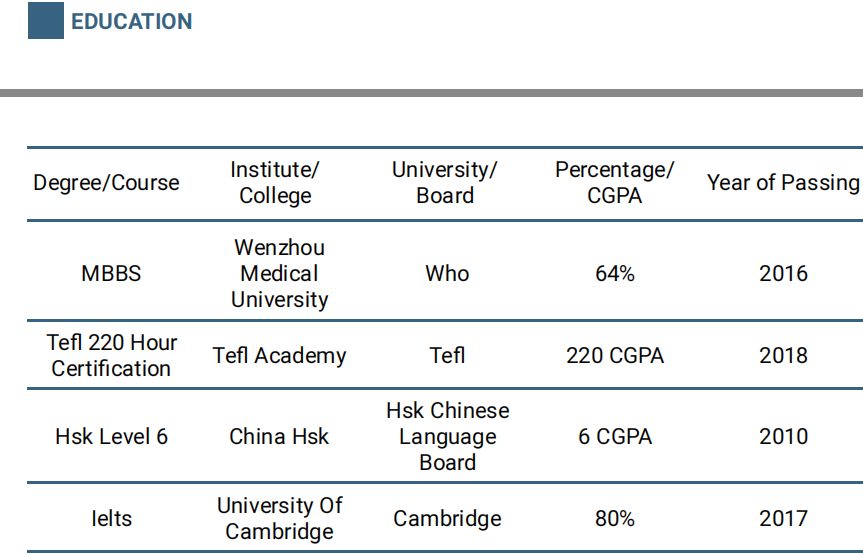
Task: Click the Percentage/CGPA column header
Action: (614, 183)
